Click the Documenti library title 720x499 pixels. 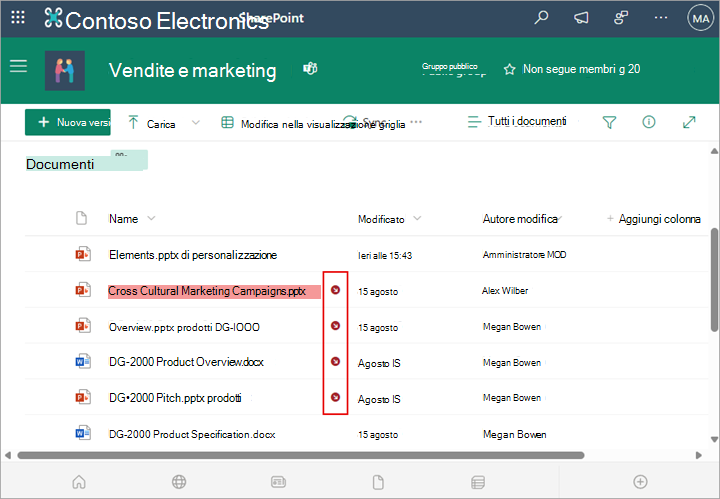(x=60, y=164)
